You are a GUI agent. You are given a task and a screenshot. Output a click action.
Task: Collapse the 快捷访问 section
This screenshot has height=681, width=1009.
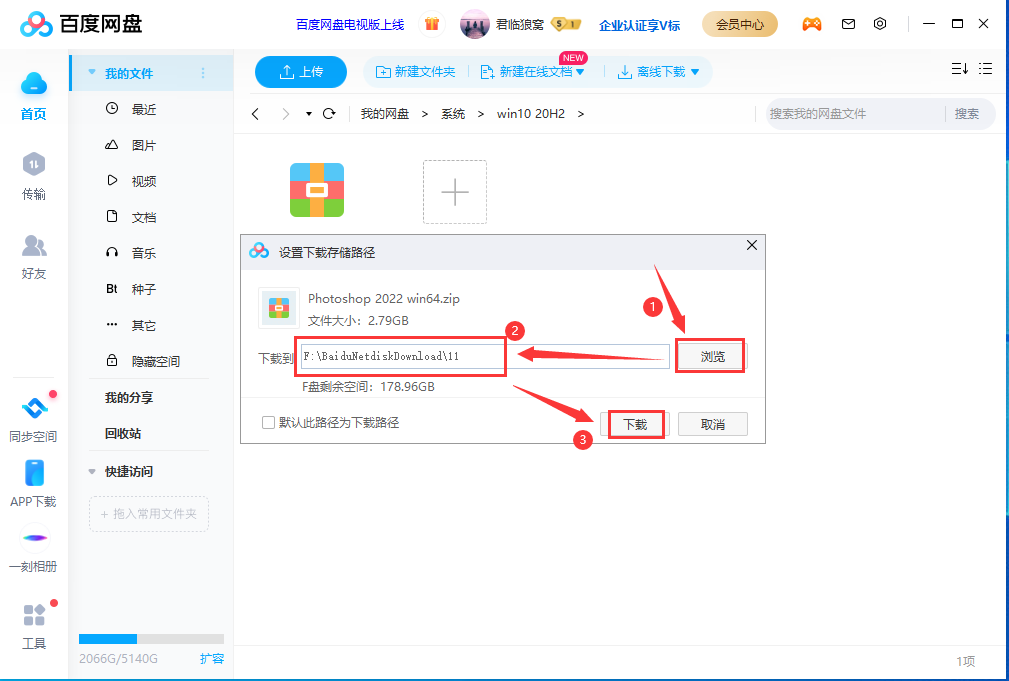point(92,472)
